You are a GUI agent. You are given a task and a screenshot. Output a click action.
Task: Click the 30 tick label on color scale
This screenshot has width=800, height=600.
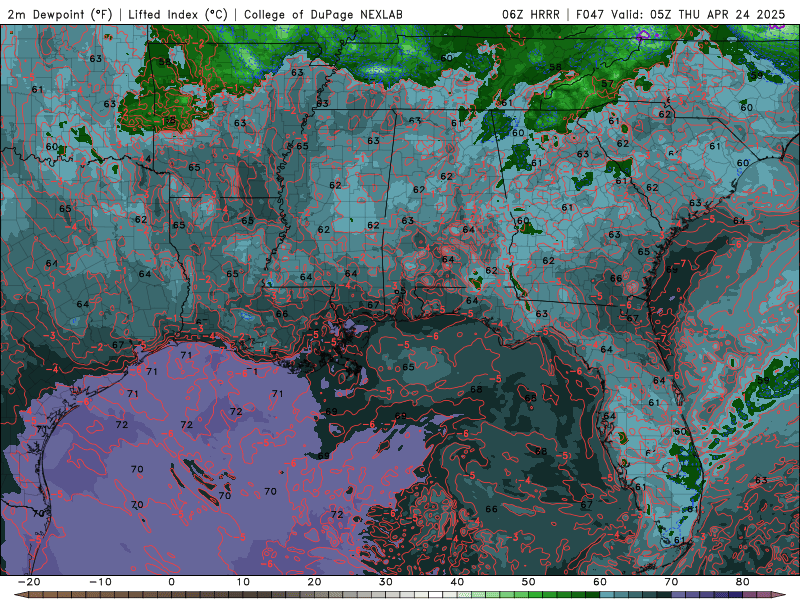coord(386,582)
